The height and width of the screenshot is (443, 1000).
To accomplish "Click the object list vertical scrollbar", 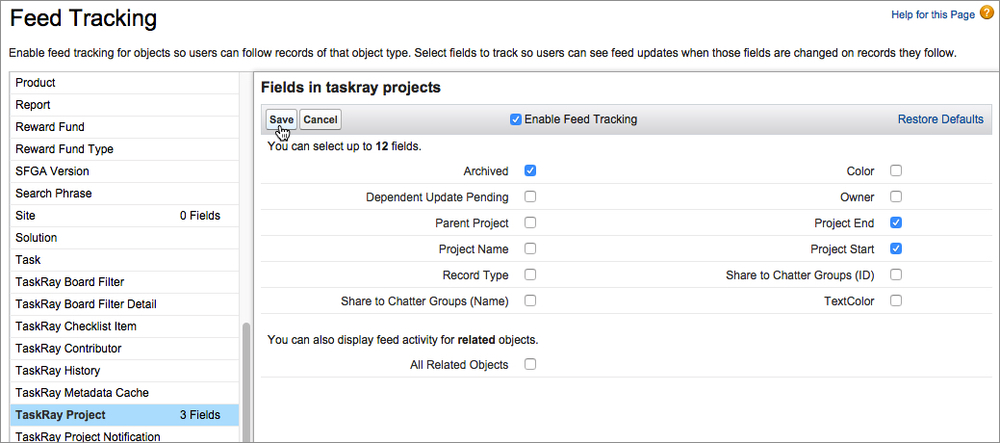I will pos(246,382).
